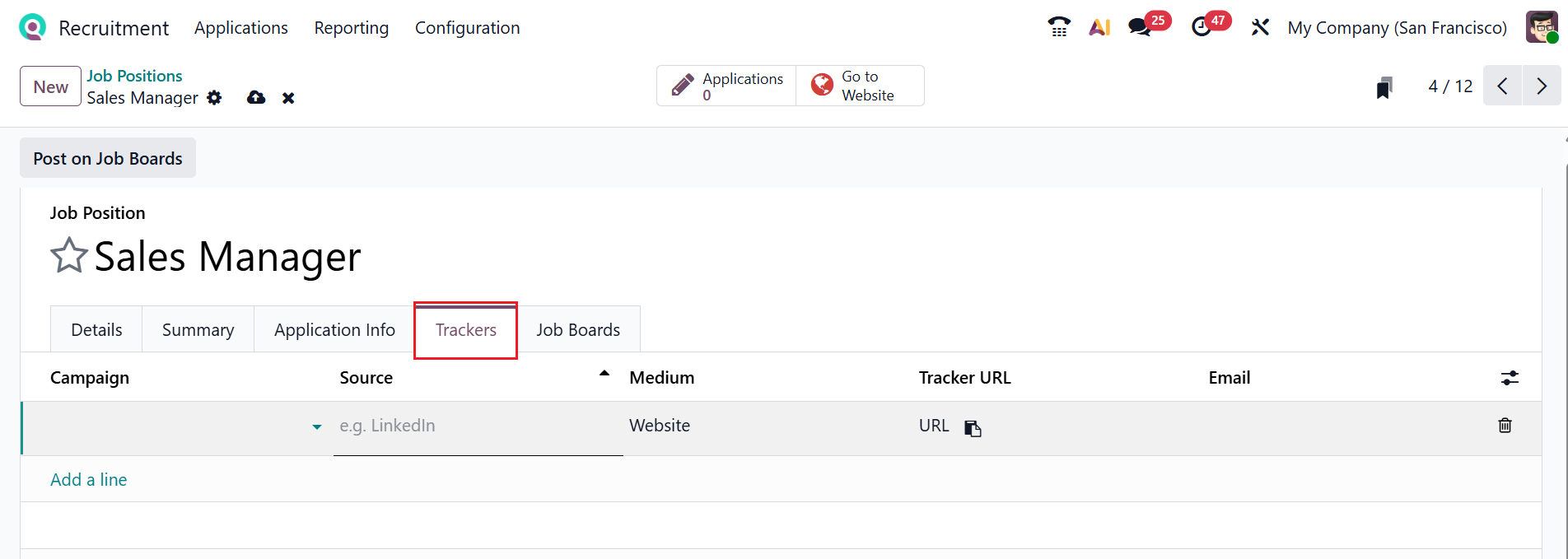Screen dimensions: 1568x559
Task: Click the phone/VoIP icon in top bar
Action: [1058, 27]
